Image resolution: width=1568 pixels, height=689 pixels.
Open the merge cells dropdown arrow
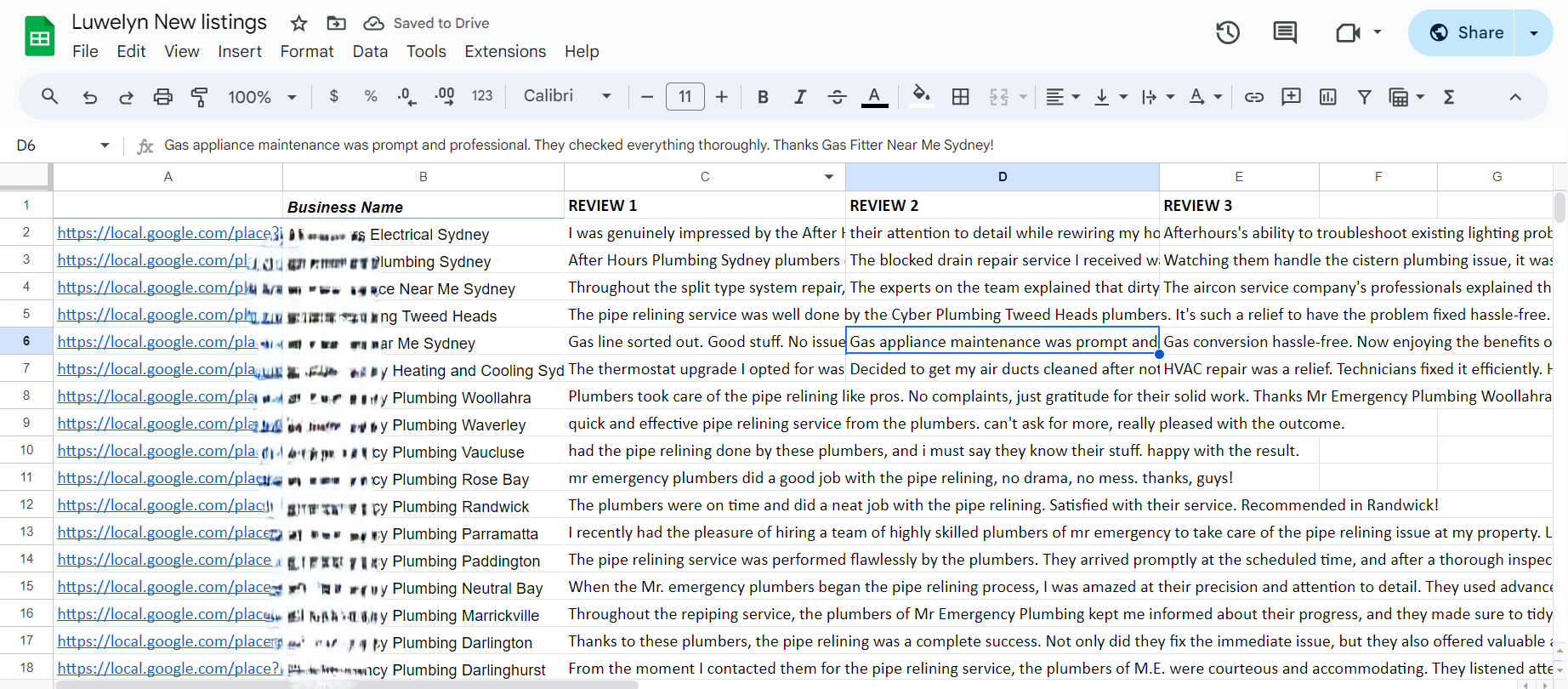pyautogui.click(x=1023, y=97)
